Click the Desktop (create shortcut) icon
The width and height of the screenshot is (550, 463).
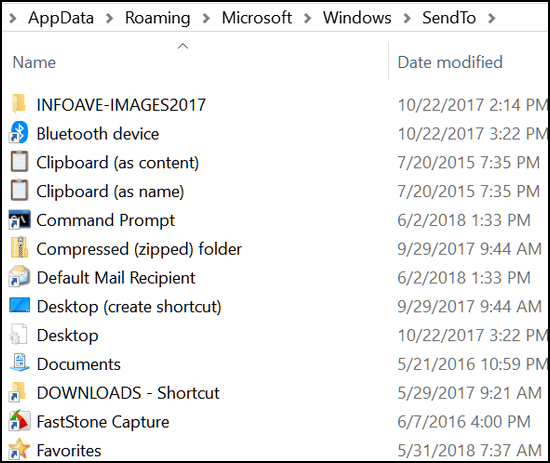19,305
